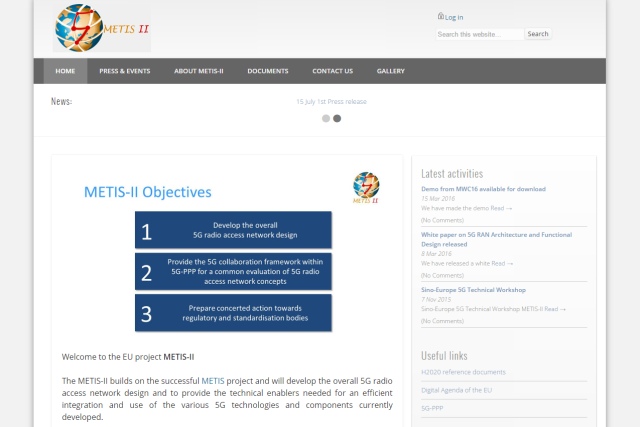
Task: Open Demo from MWC16 available for download
Action: pos(483,189)
